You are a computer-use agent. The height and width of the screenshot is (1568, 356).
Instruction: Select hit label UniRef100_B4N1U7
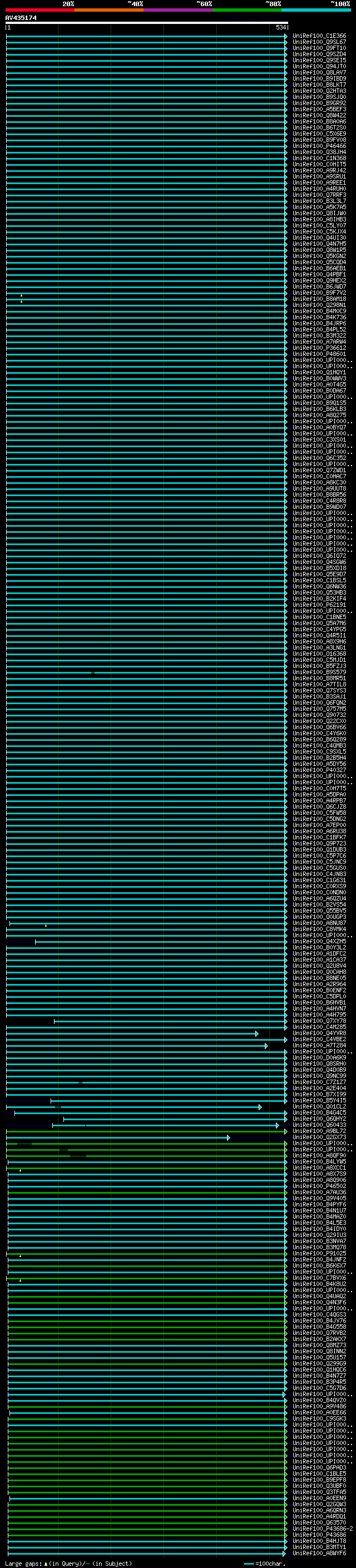[319, 1211]
